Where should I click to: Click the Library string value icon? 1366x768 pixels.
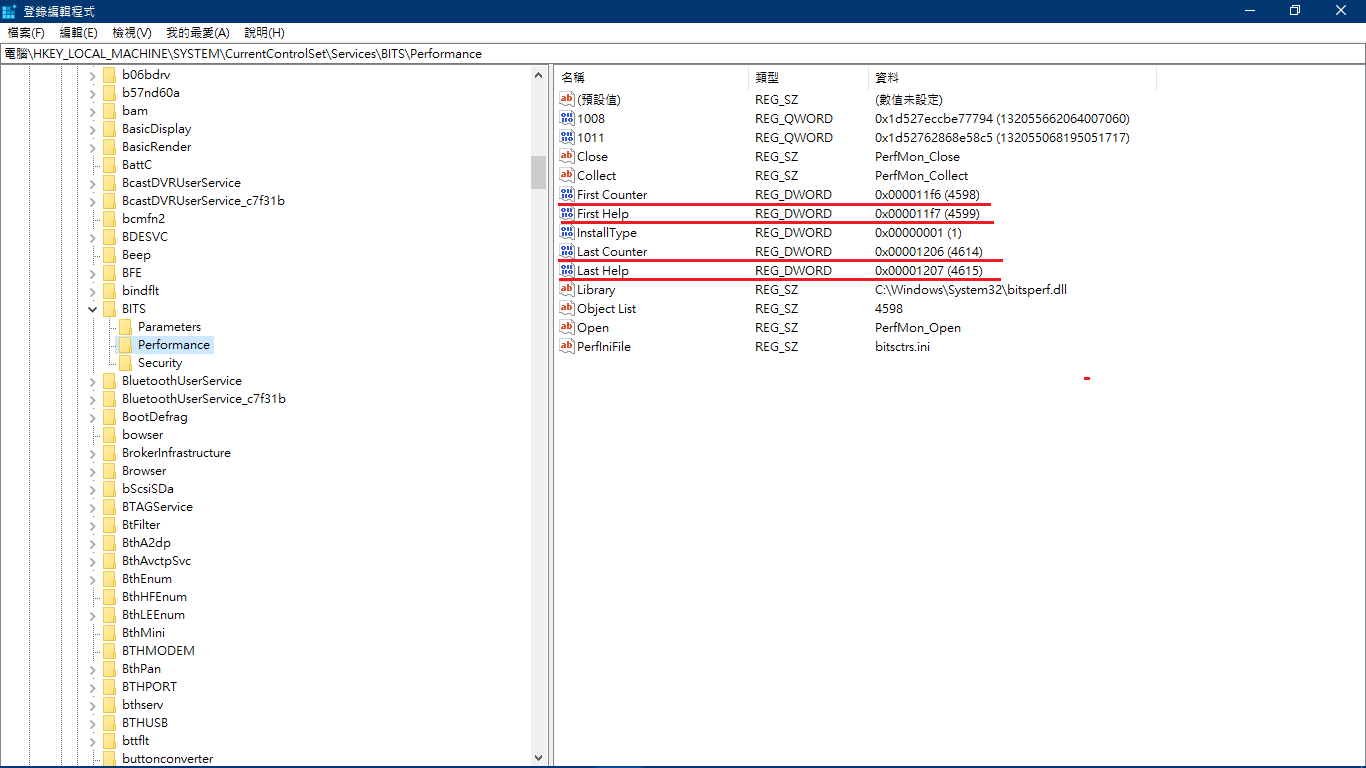[x=567, y=289]
